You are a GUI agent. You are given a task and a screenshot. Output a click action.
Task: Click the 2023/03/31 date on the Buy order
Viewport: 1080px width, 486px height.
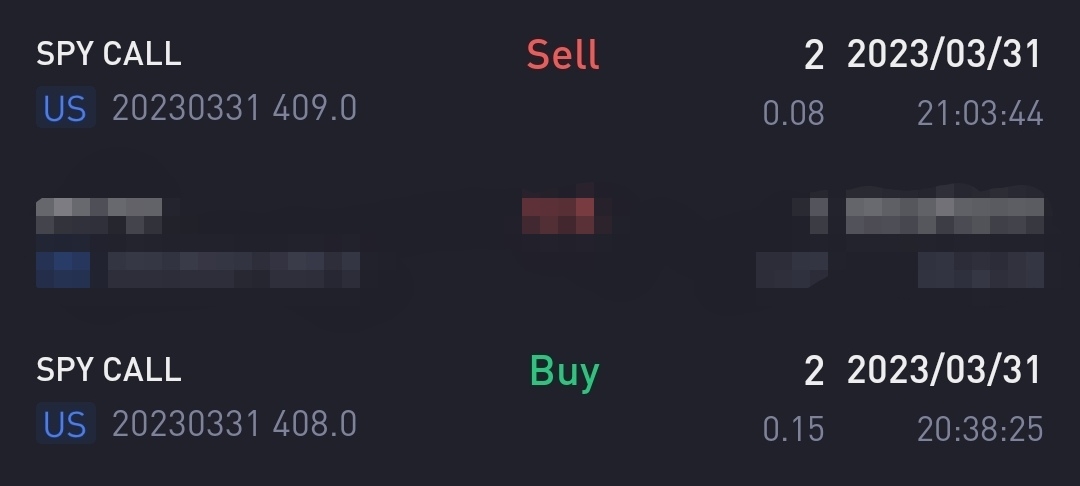click(944, 370)
